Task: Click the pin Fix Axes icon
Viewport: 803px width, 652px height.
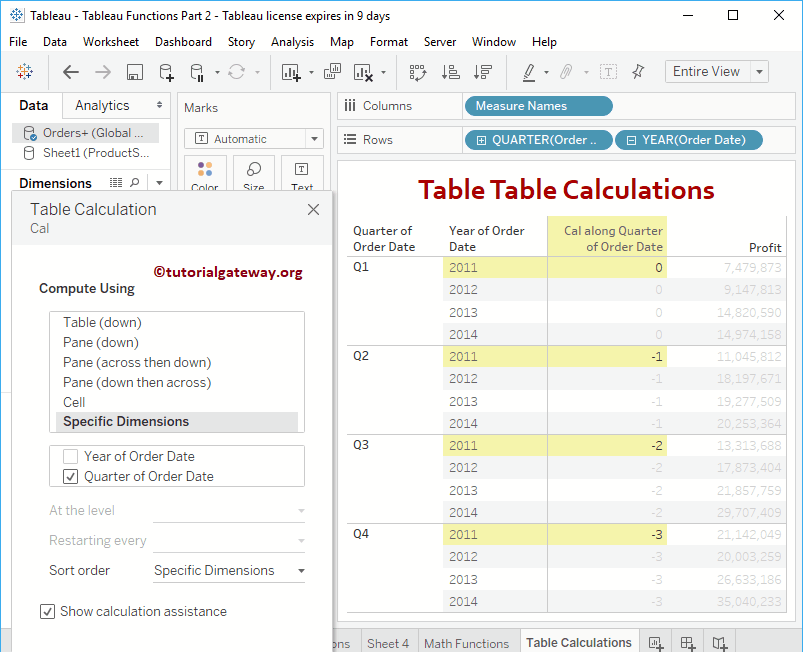Action: pyautogui.click(x=638, y=72)
